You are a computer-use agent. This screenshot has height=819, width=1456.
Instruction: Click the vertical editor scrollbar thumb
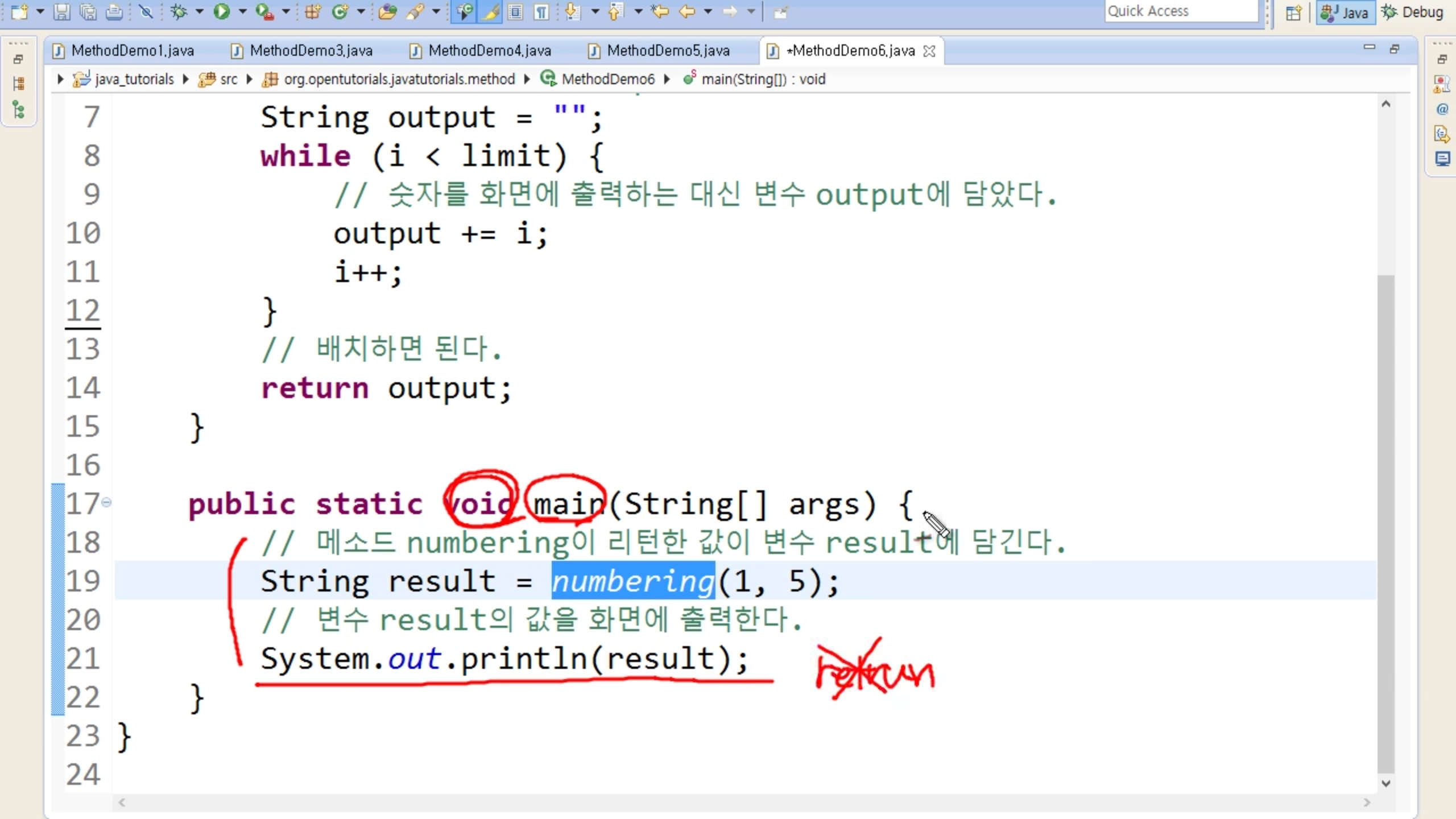click(1385, 523)
